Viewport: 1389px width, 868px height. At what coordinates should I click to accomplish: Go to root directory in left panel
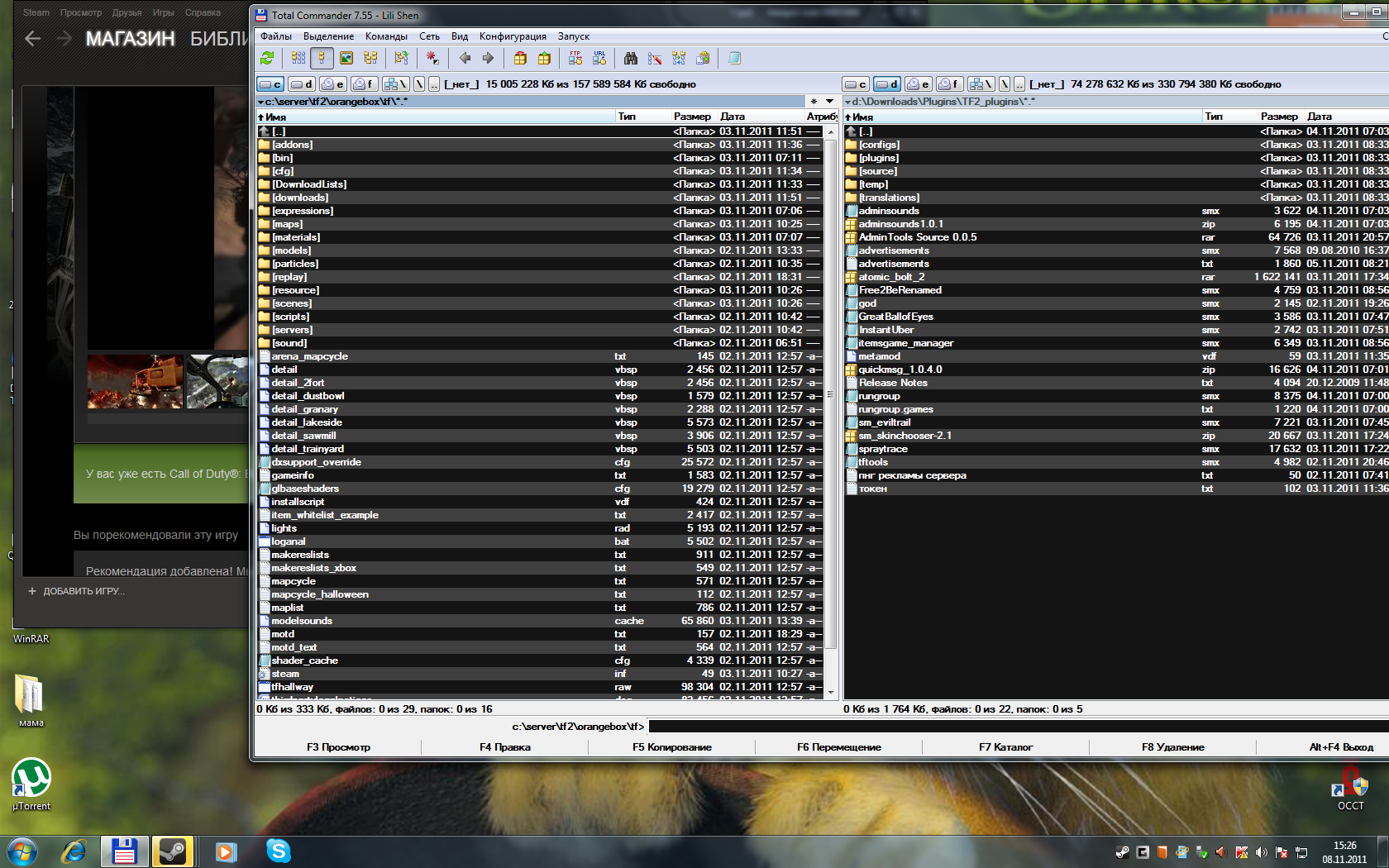click(419, 84)
